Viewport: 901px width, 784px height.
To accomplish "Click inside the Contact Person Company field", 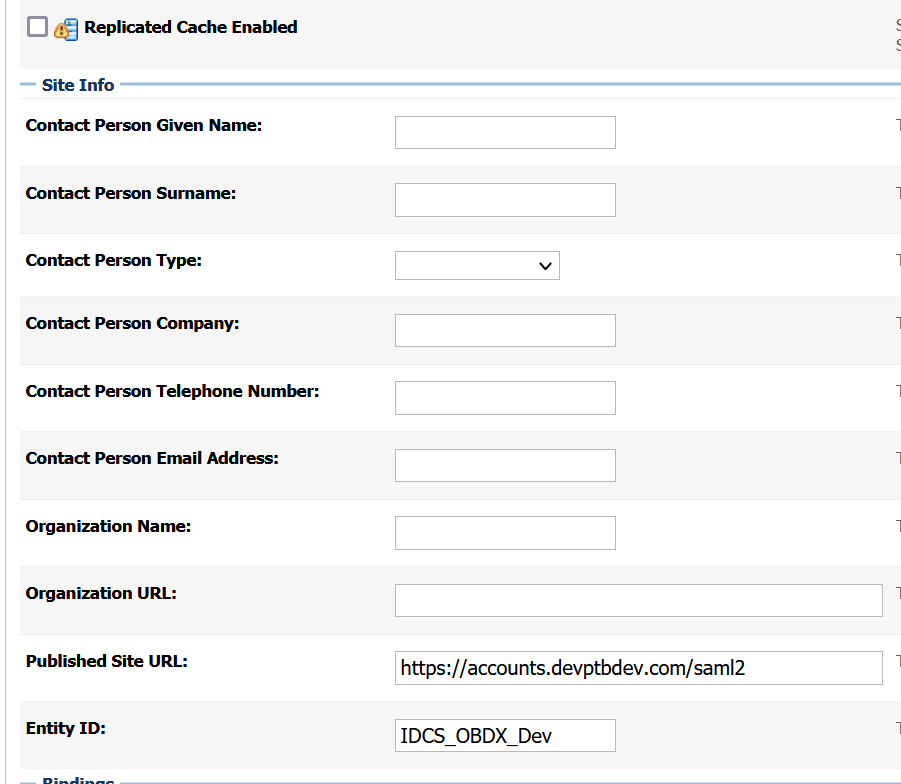I will tap(504, 330).
